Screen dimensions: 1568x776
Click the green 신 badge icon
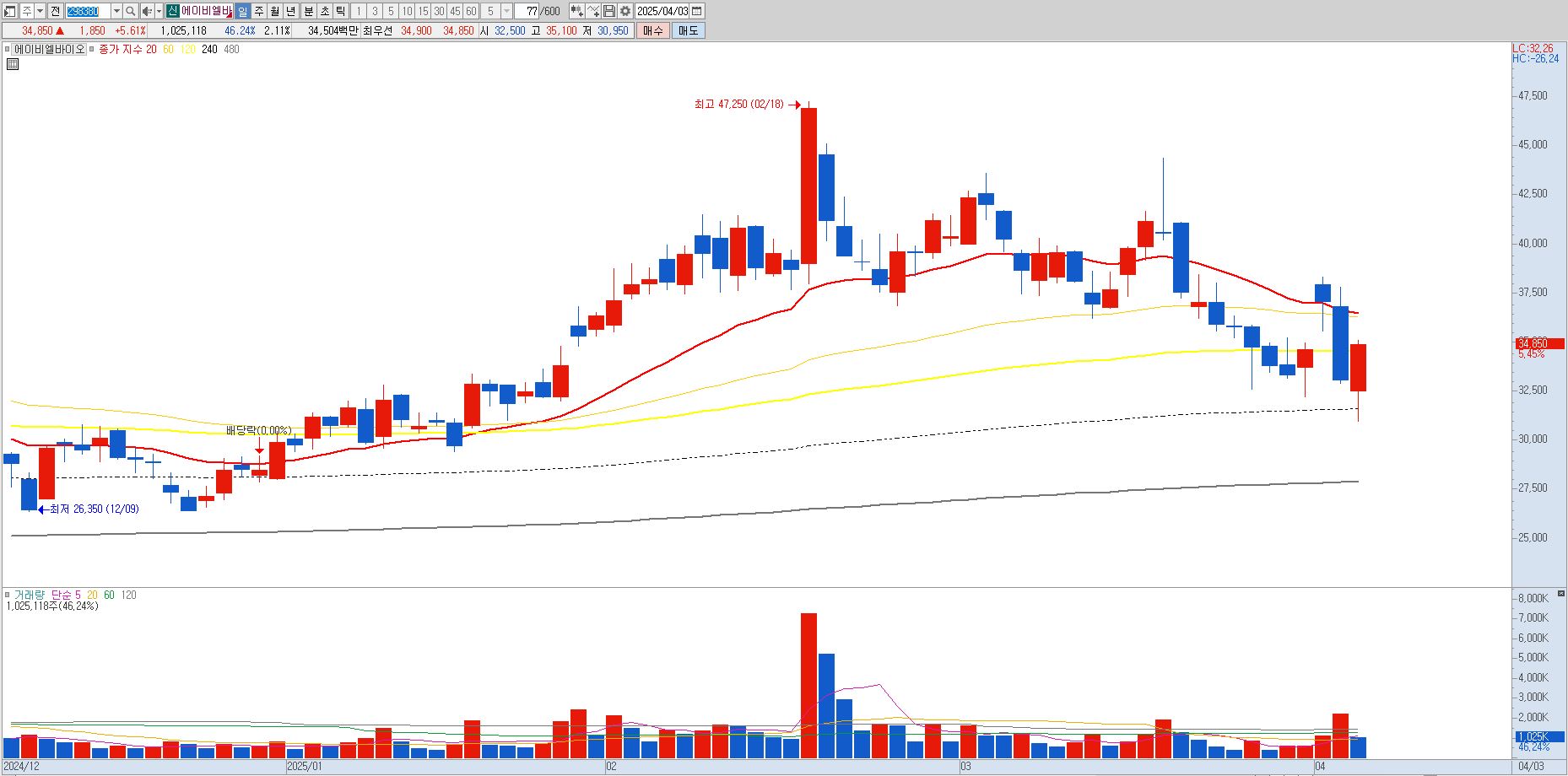click(172, 11)
